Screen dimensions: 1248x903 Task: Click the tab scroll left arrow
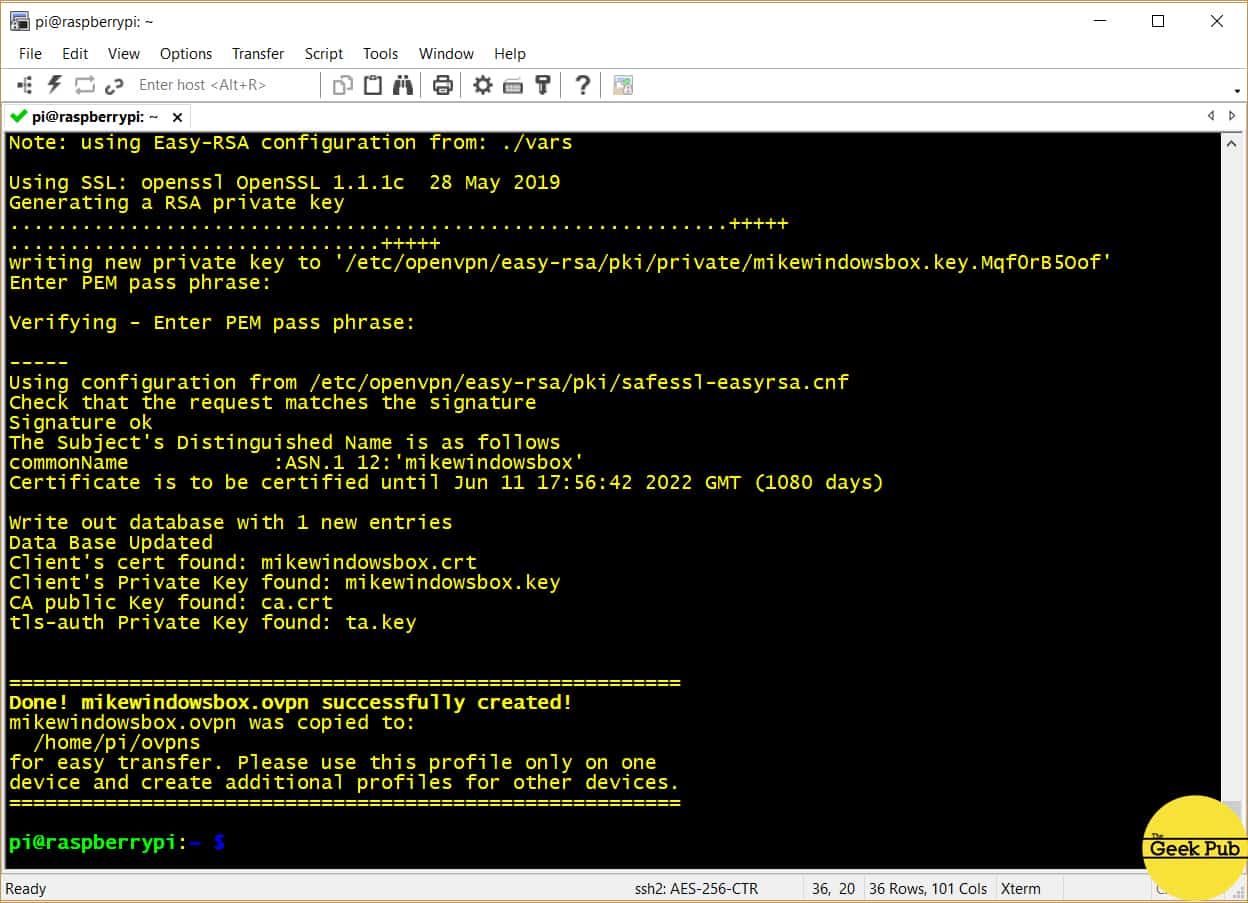point(1210,116)
